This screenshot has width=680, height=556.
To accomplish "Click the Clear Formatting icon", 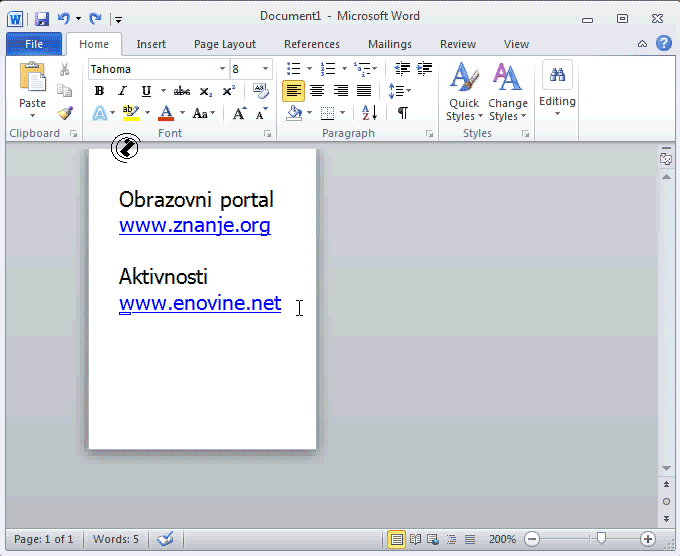I will point(261,91).
